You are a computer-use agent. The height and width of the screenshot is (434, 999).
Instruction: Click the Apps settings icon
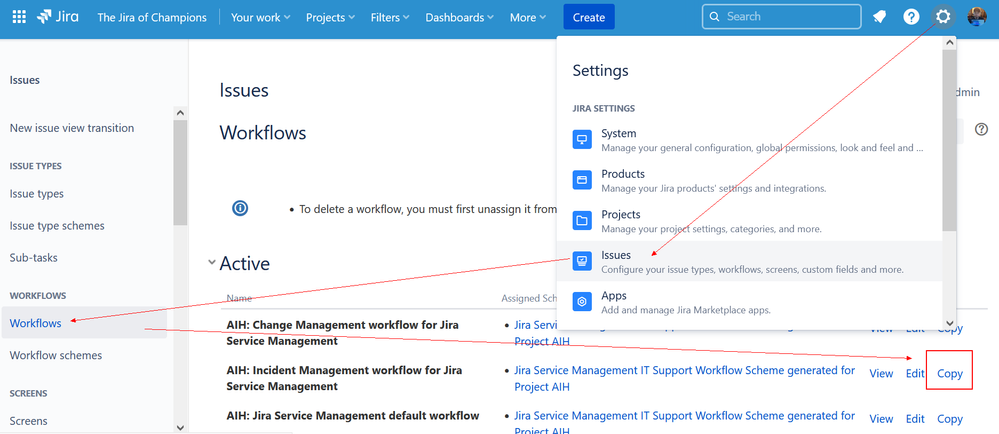coord(582,302)
